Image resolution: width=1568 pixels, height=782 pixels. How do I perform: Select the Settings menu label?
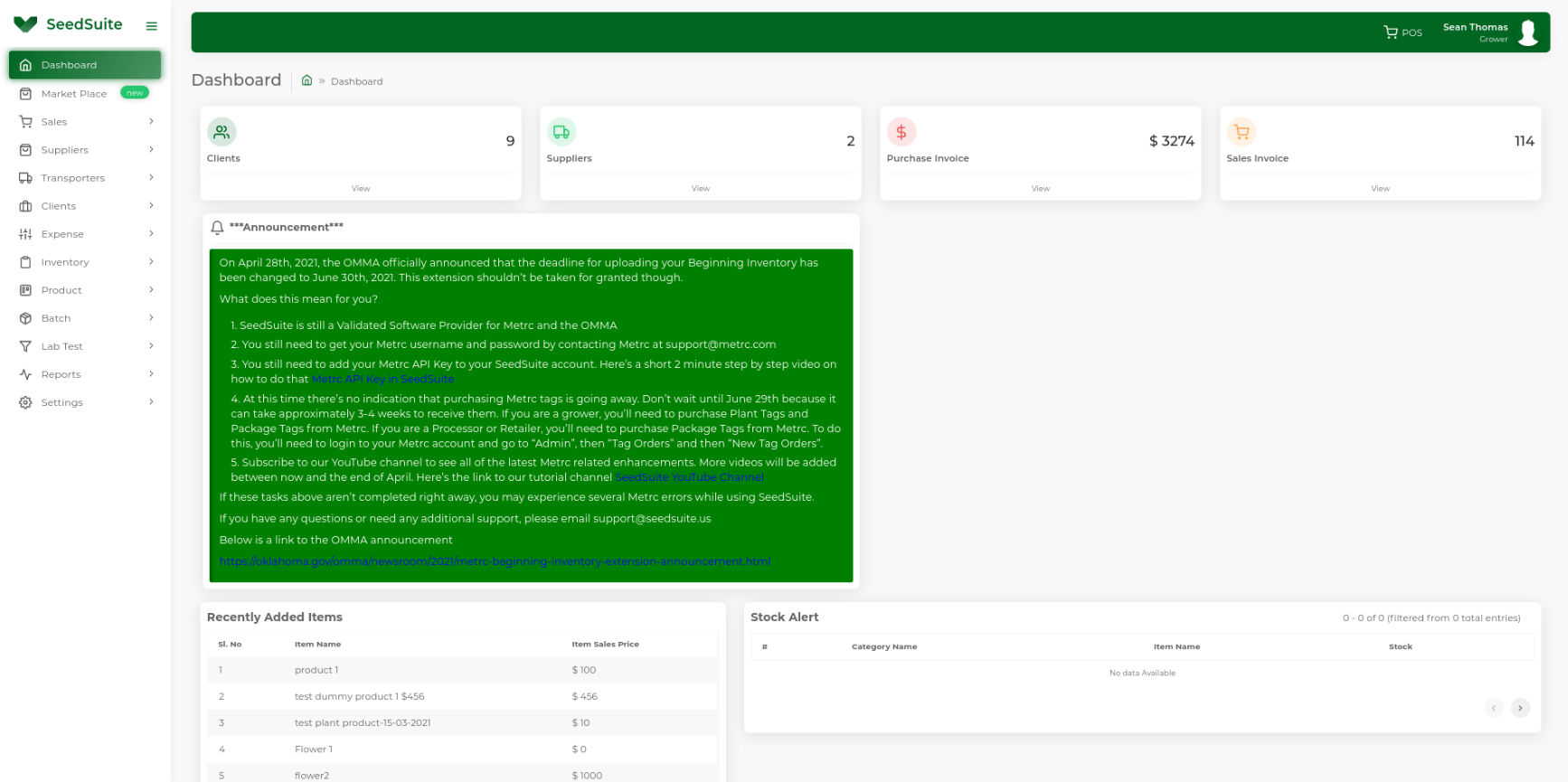tap(61, 402)
